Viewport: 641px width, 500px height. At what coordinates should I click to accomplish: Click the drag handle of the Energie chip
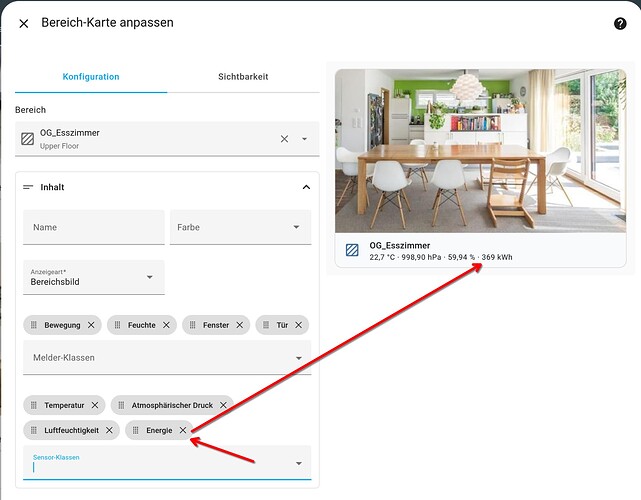click(x=136, y=430)
